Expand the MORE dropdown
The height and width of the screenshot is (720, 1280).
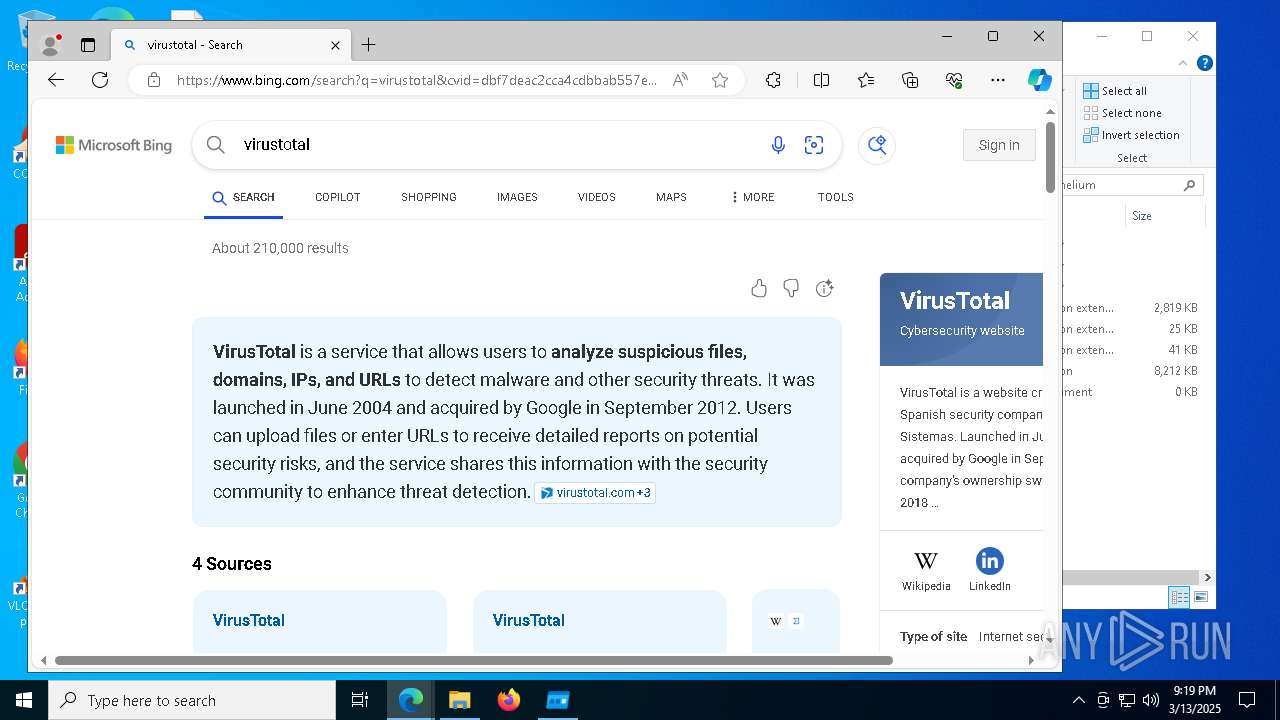753,197
